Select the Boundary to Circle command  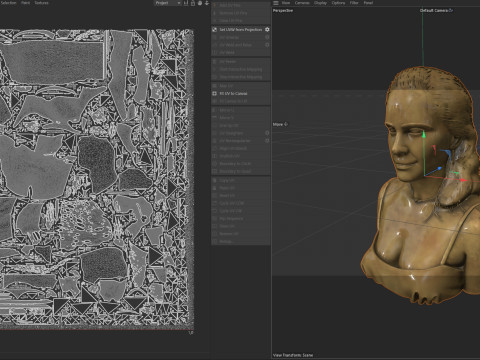click(x=241, y=164)
